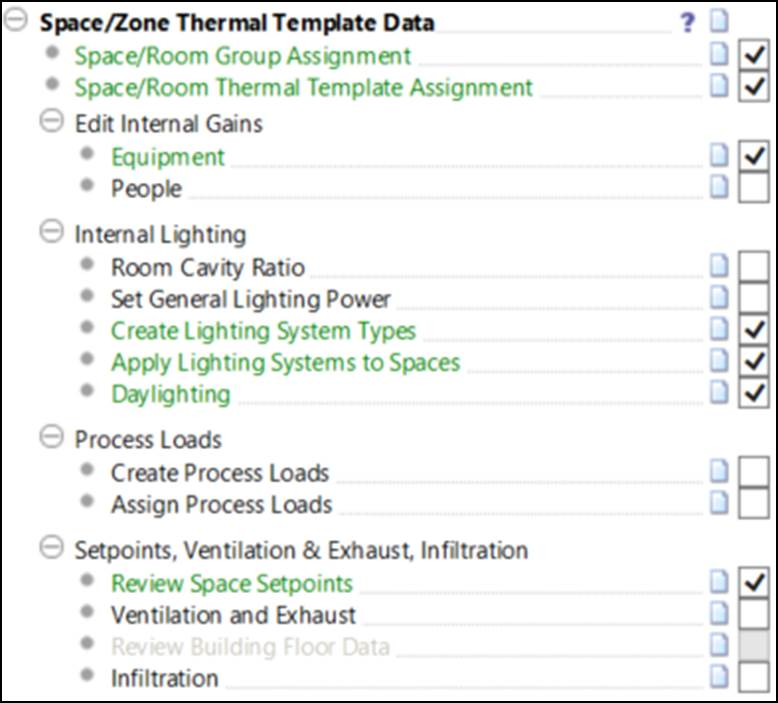The height and width of the screenshot is (703, 778).
Task: Collapse the Process Loads section
Action: pyautogui.click(x=52, y=437)
